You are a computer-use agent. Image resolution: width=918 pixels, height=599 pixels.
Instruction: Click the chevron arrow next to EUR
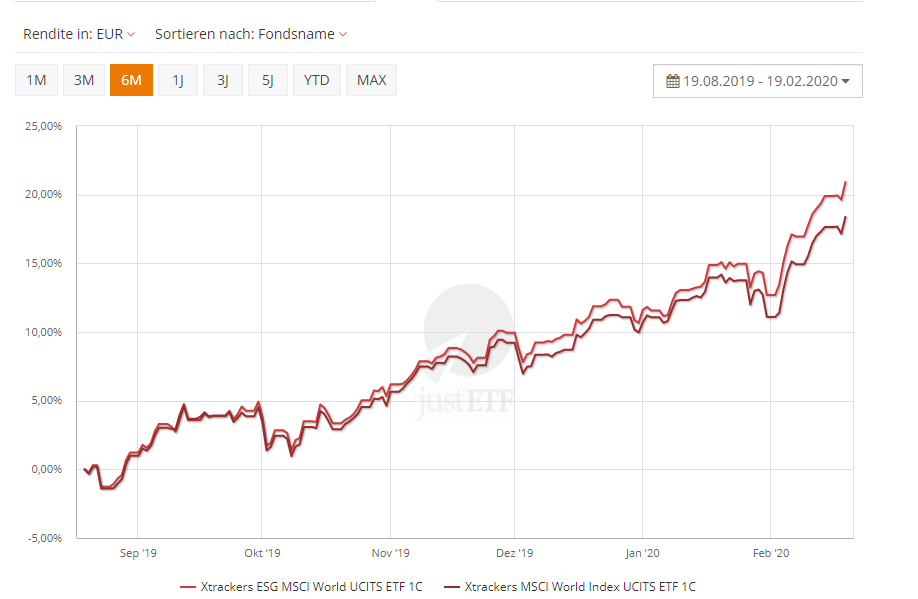pyautogui.click(x=132, y=34)
